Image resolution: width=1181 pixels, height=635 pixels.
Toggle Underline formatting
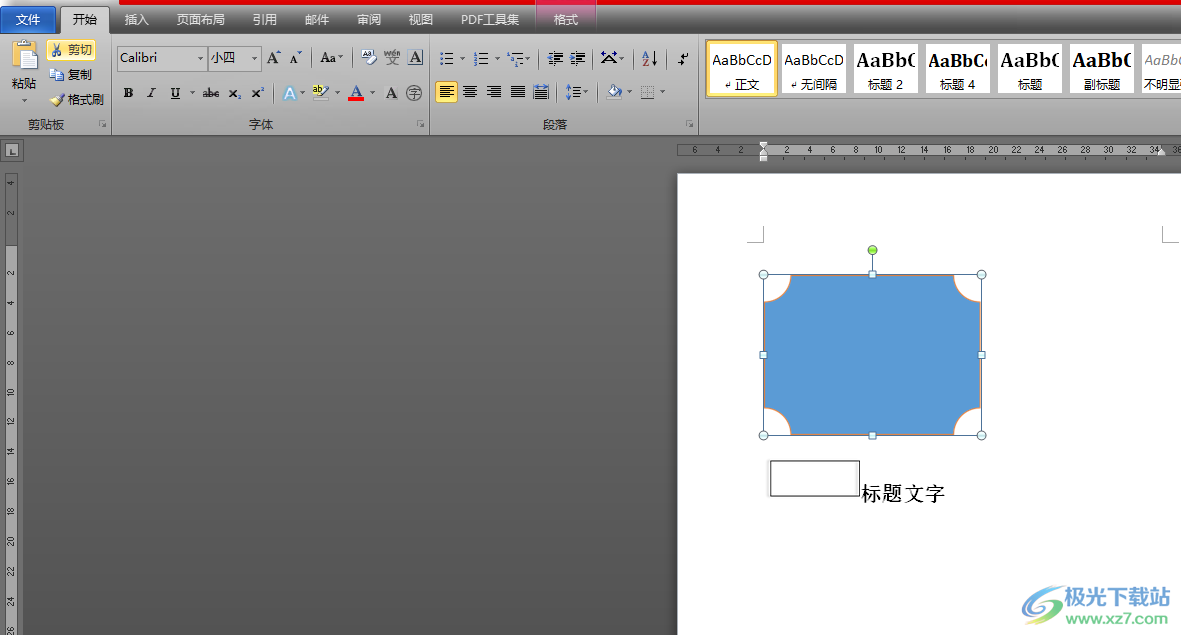[175, 93]
